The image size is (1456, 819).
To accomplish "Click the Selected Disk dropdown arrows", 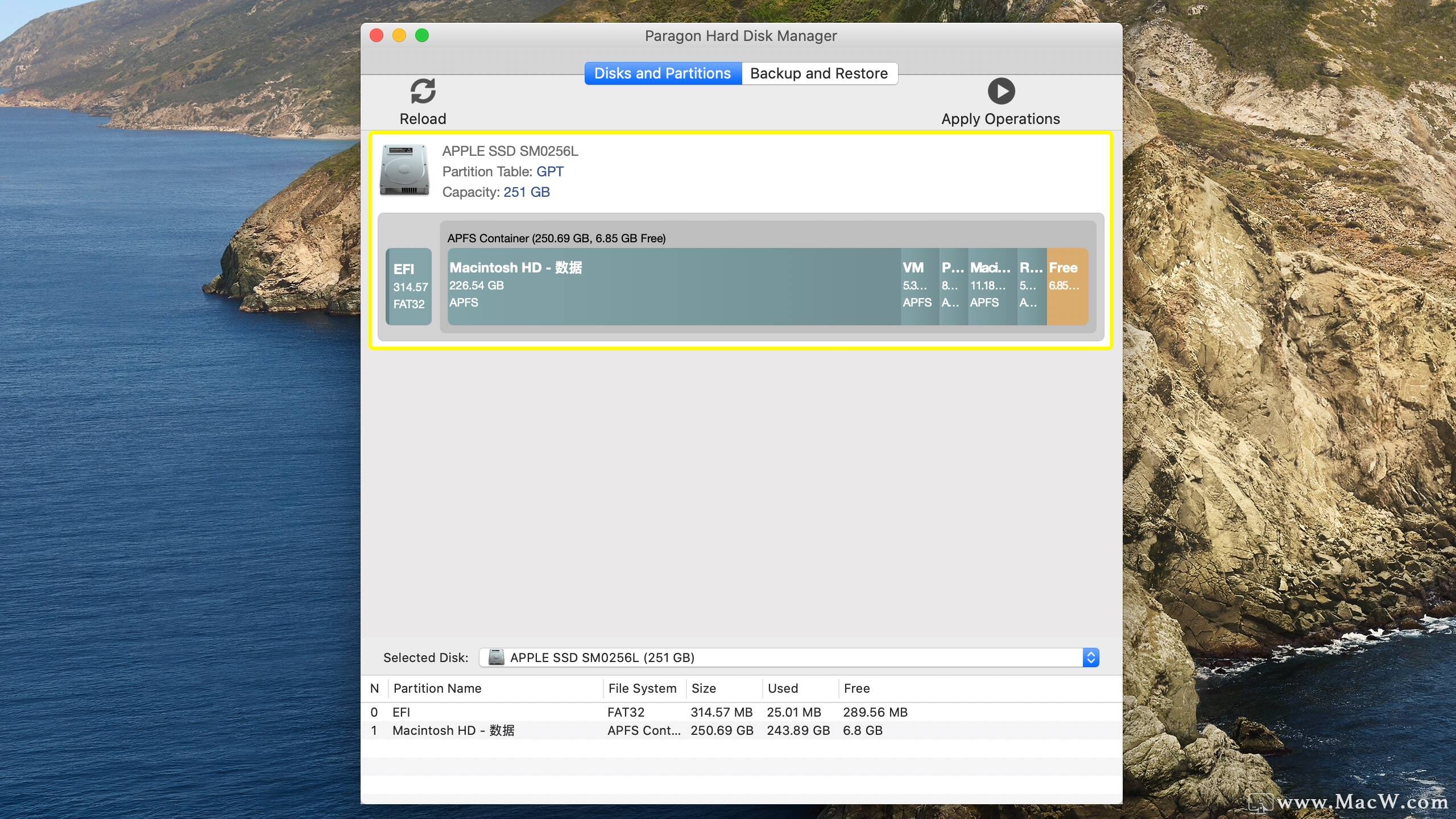I will [1091, 657].
